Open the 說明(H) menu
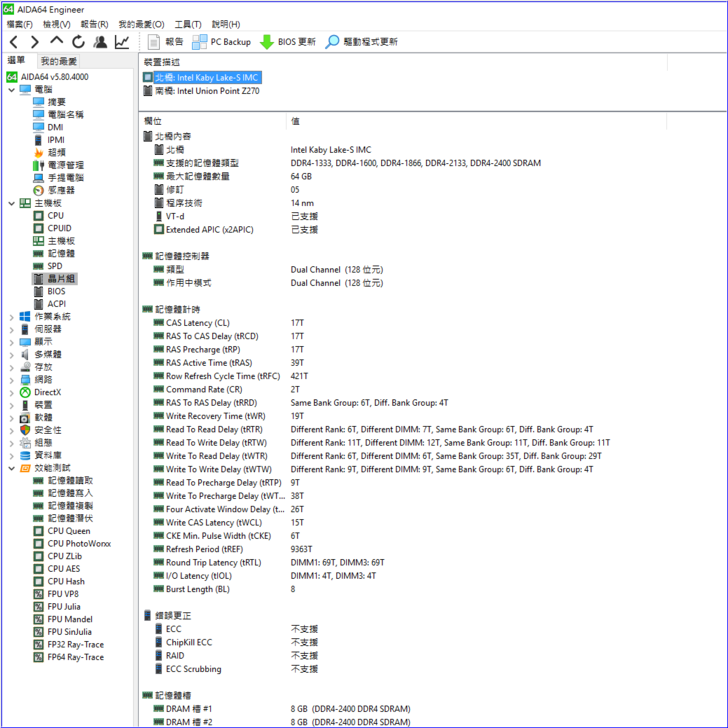Image resolution: width=728 pixels, height=728 pixels. [x=226, y=24]
